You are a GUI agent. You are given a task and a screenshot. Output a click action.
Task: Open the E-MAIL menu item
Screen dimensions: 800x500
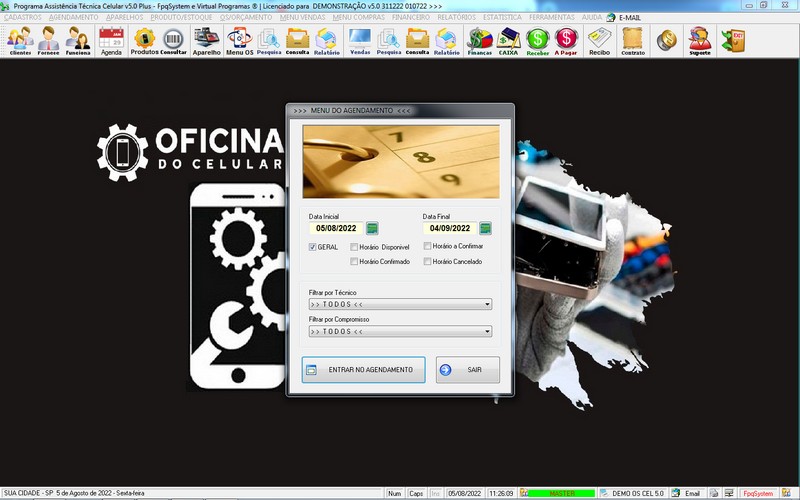630,17
